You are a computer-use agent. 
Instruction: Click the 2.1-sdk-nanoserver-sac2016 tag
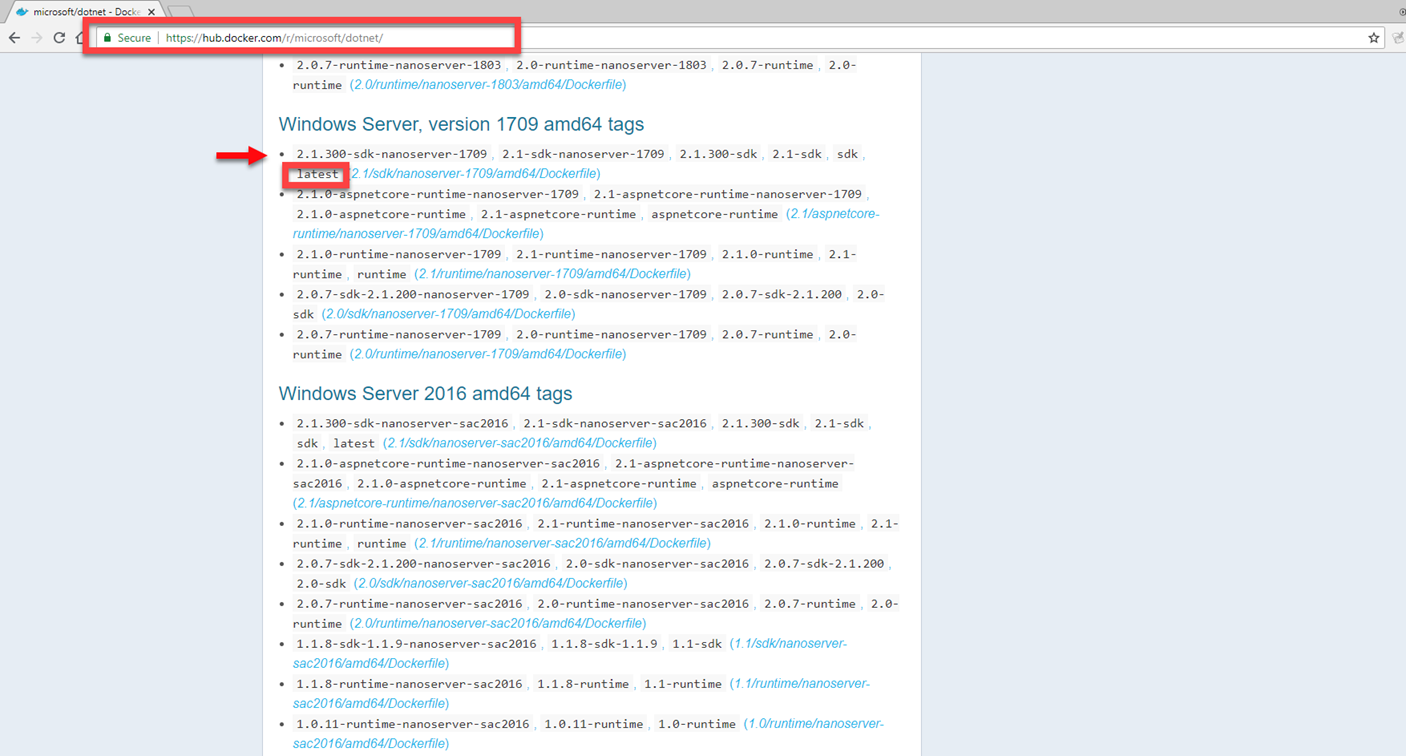tap(615, 423)
